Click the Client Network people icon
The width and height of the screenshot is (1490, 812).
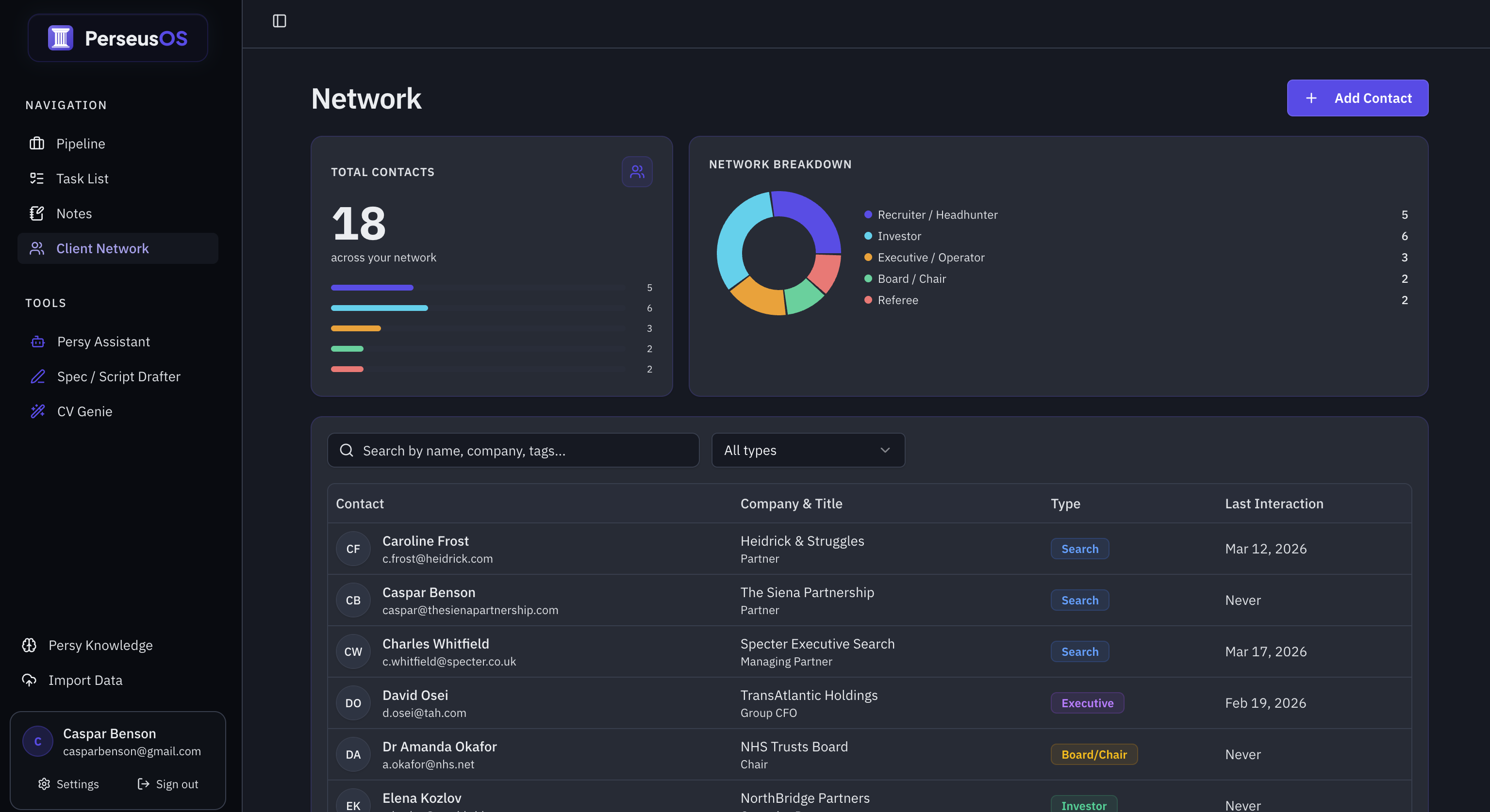[37, 248]
